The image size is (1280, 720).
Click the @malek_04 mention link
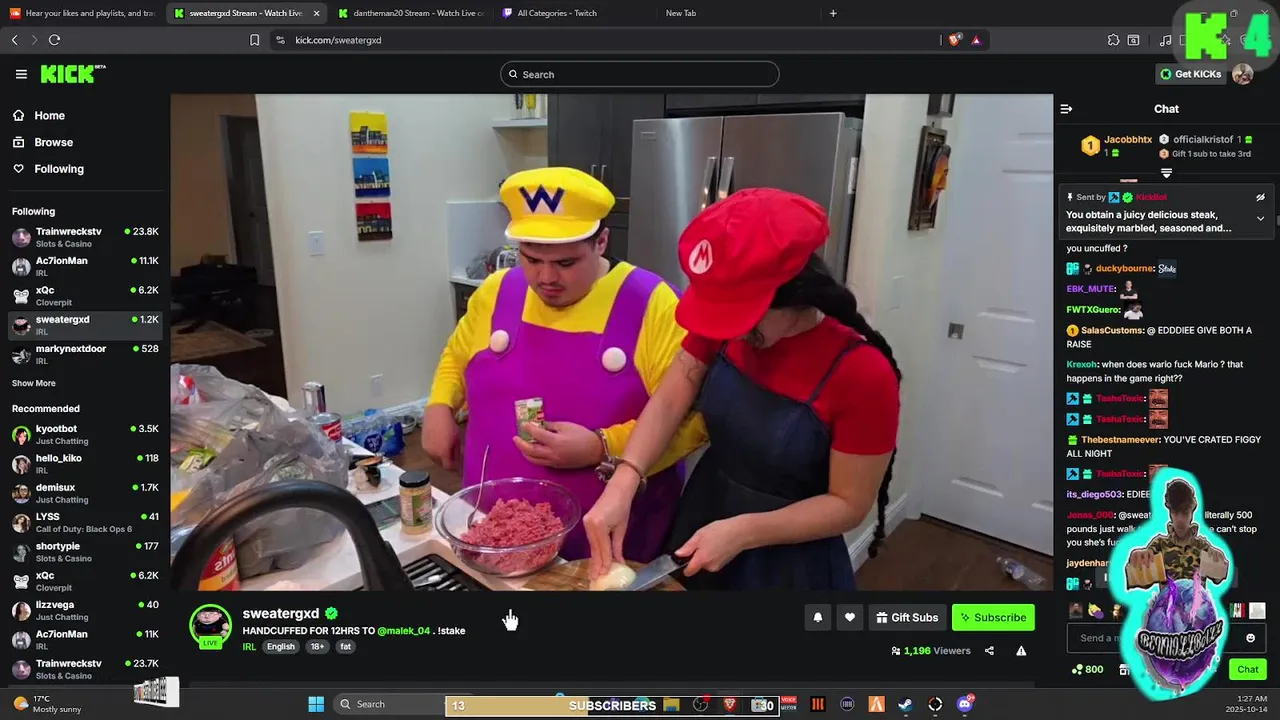(403, 631)
